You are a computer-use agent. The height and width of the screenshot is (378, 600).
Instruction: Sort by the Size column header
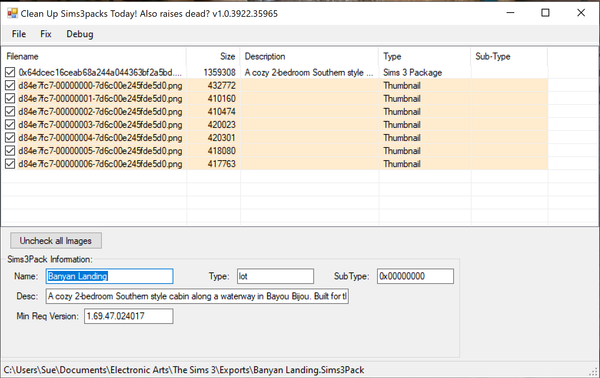[x=213, y=57]
